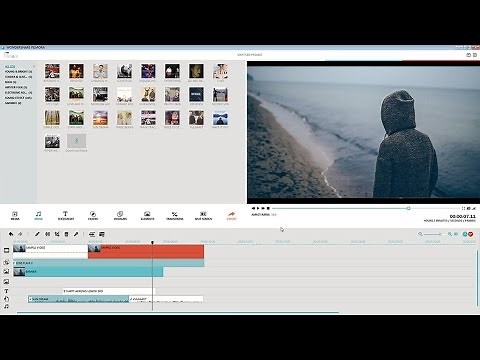Image resolution: width=480 pixels, height=360 pixels.
Task: Click the timeline playhead marker
Action: click(x=152, y=243)
